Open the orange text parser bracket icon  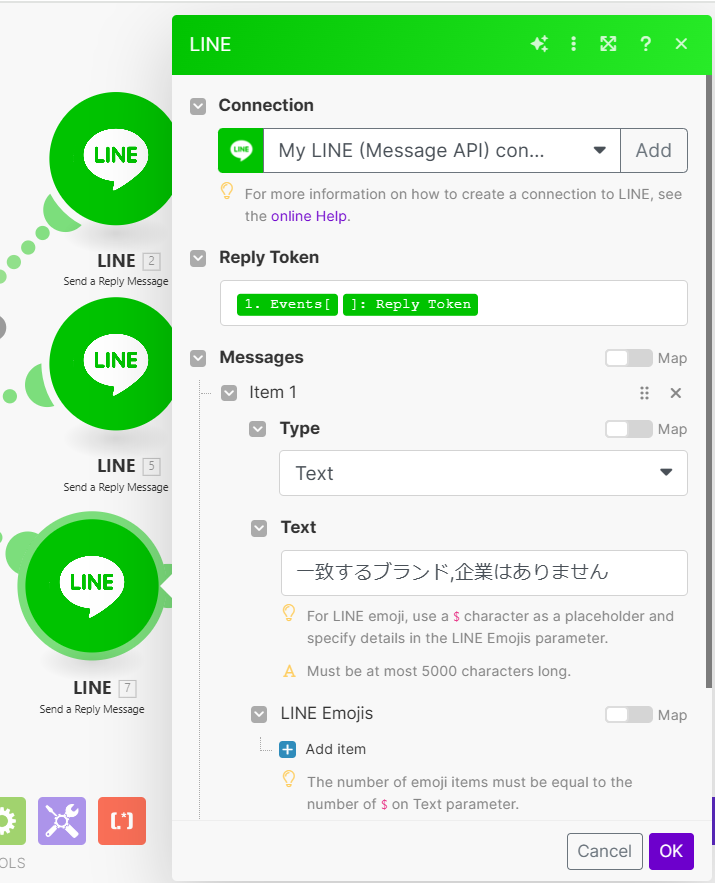(x=122, y=821)
